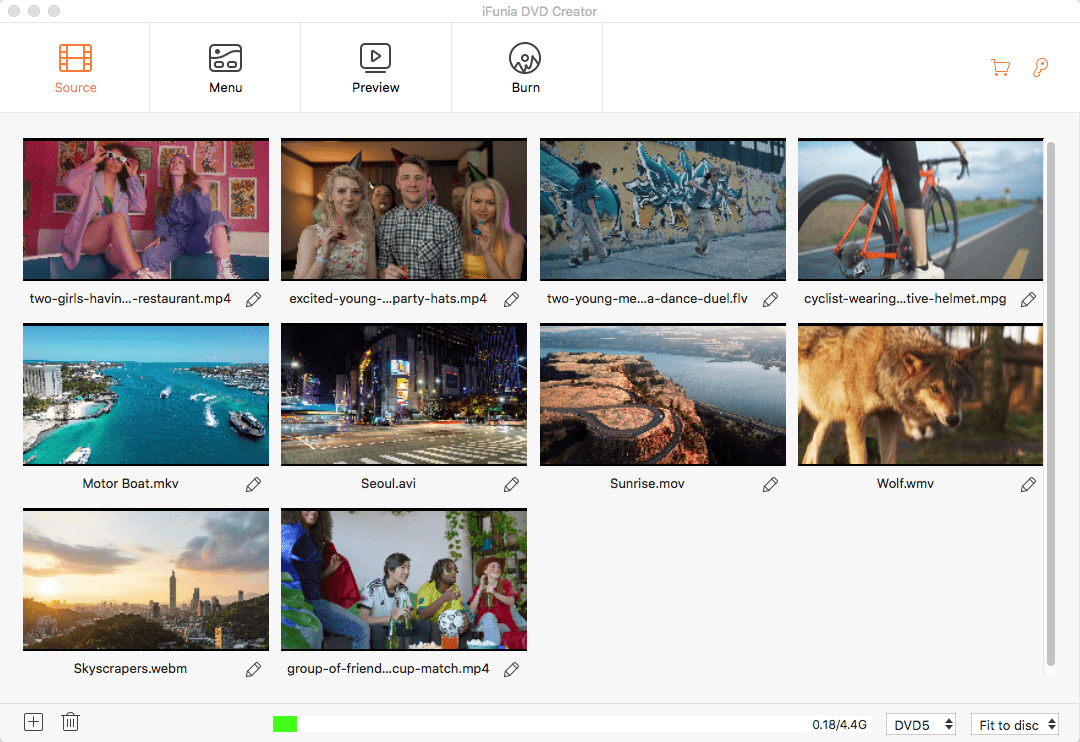This screenshot has height=742, width=1080.
Task: Click the trash delete icon
Action: [70, 722]
